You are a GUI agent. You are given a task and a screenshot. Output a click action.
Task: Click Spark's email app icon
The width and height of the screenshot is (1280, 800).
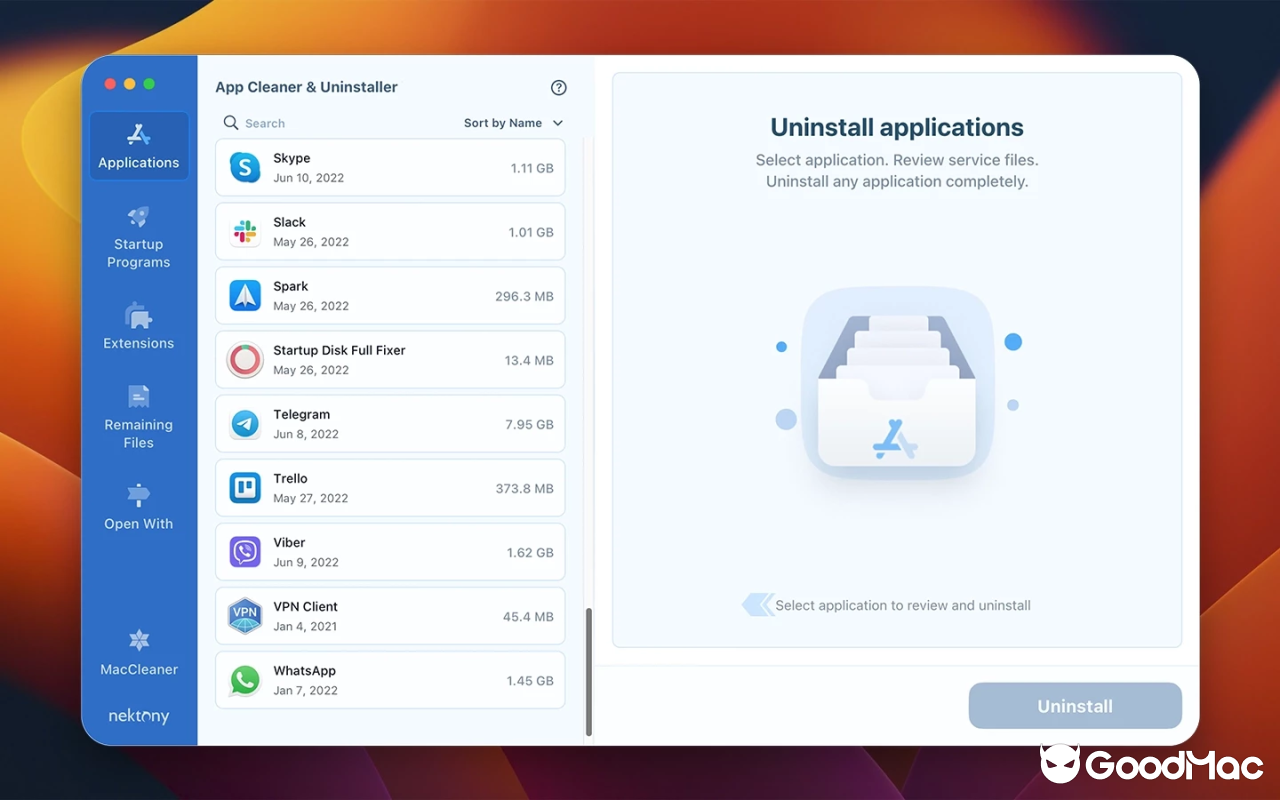coord(245,295)
